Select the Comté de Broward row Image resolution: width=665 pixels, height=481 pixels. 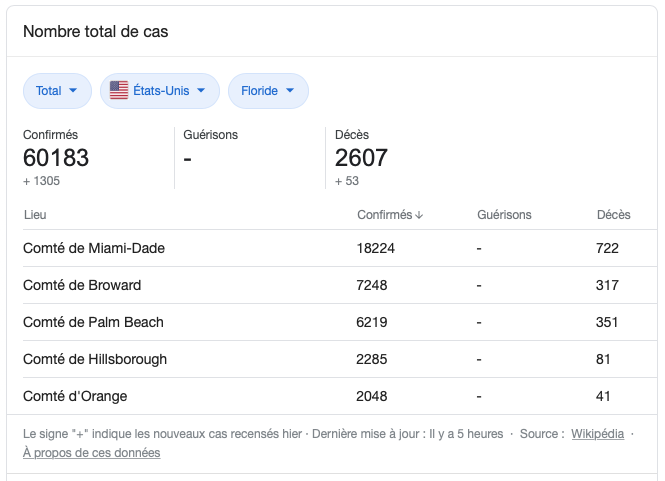82,285
